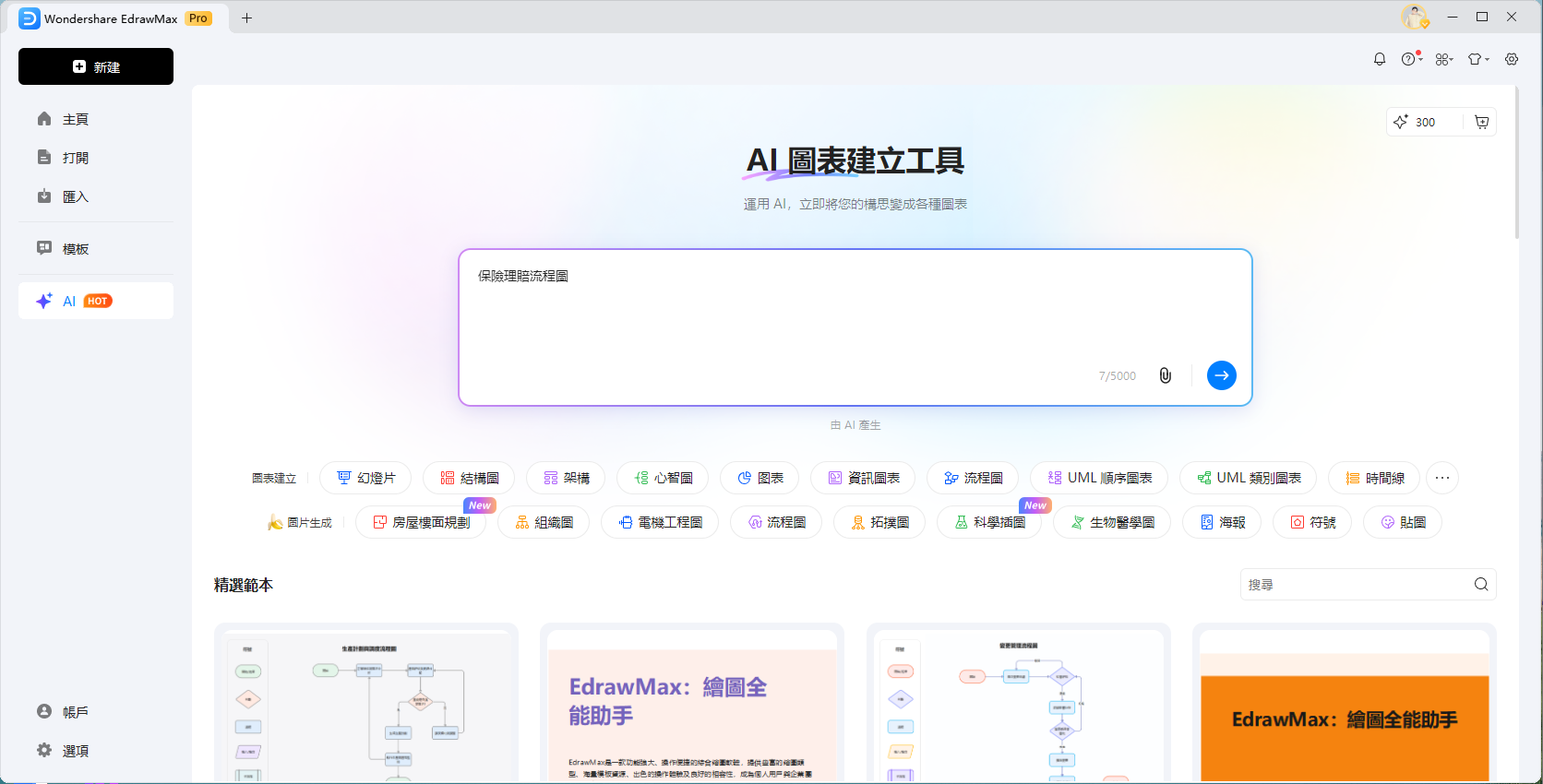Screen dimensions: 1543x784
Task: Choose the 海報 poster chip
Action: [x=1222, y=522]
